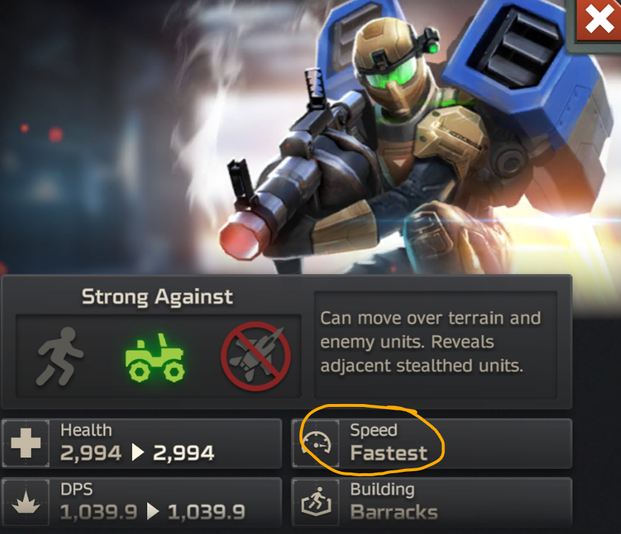Select the Health stat row

(142, 443)
